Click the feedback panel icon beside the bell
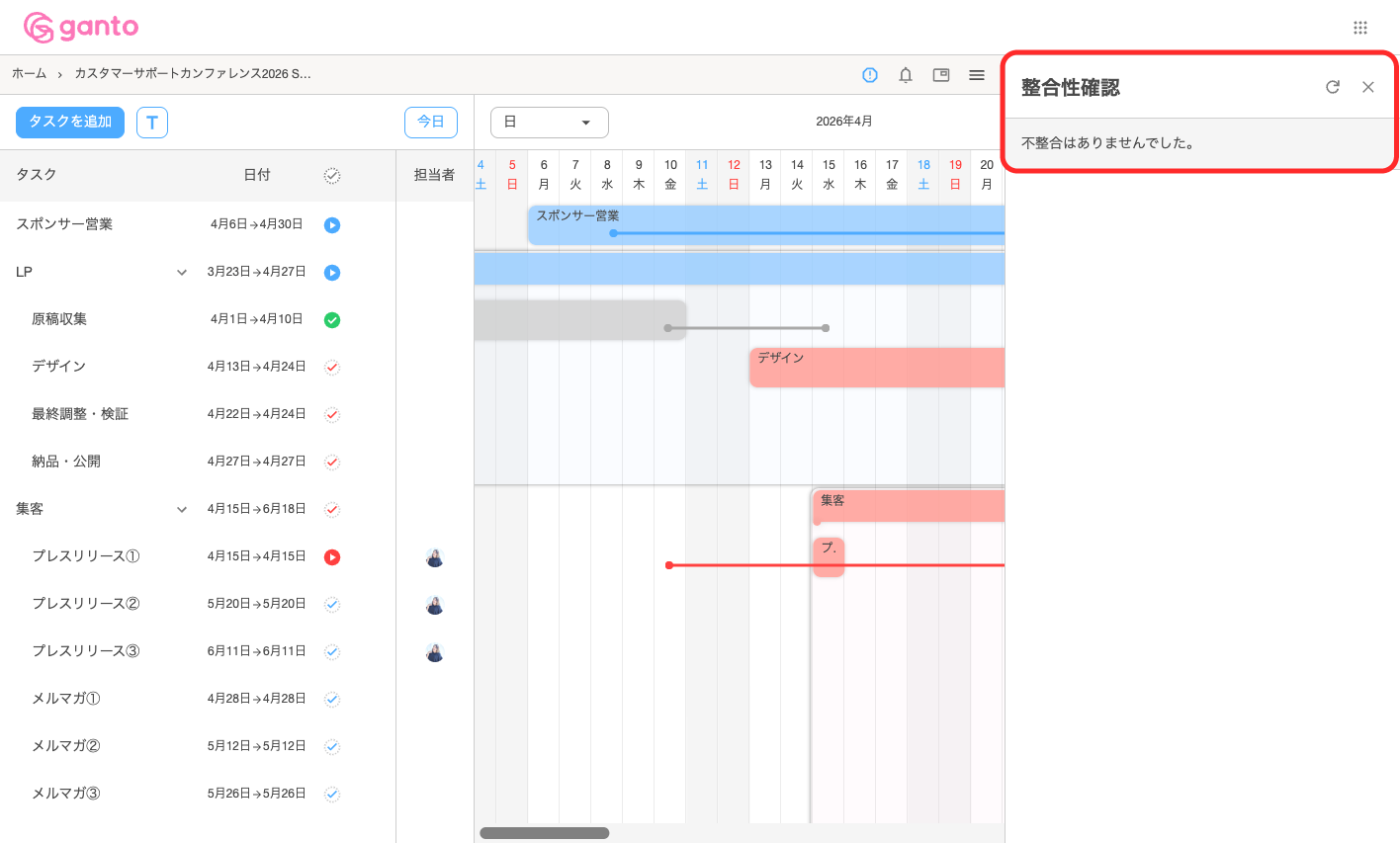The image size is (1400, 843). [940, 74]
